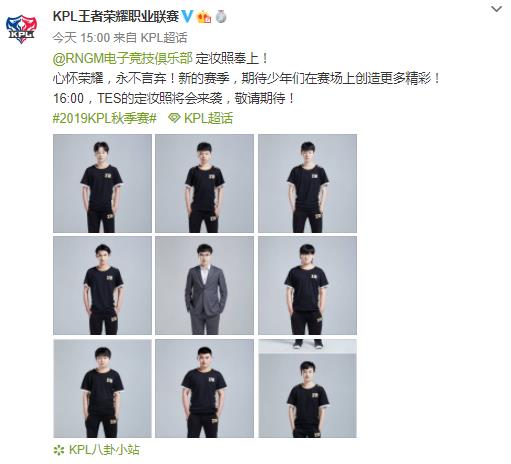Click the diamond super-topic icon
Image resolution: width=511 pixels, height=464 pixels.
tap(174, 118)
